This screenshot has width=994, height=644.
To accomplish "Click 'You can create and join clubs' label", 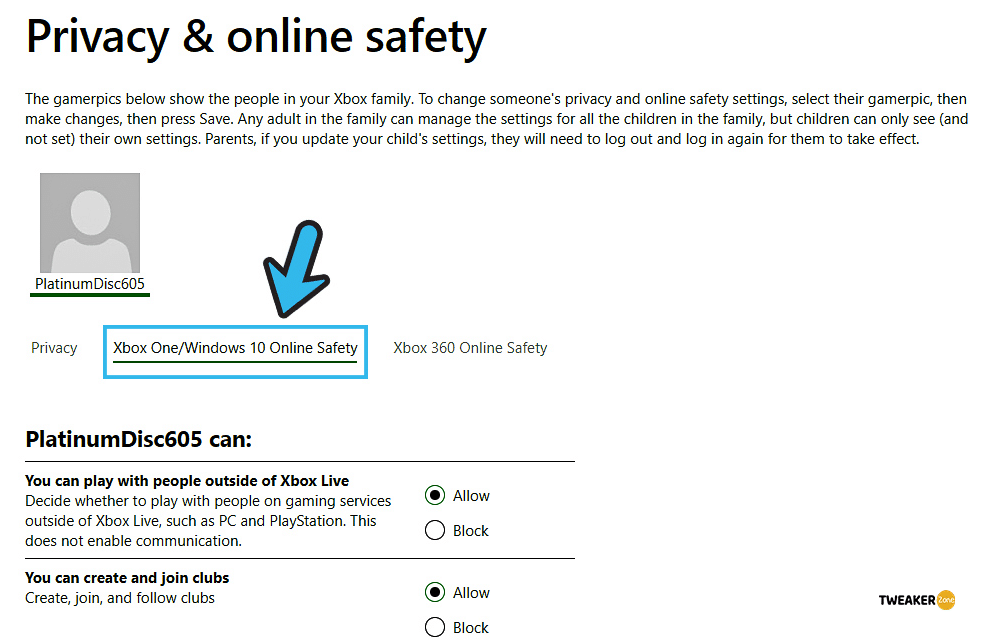I will 127,577.
